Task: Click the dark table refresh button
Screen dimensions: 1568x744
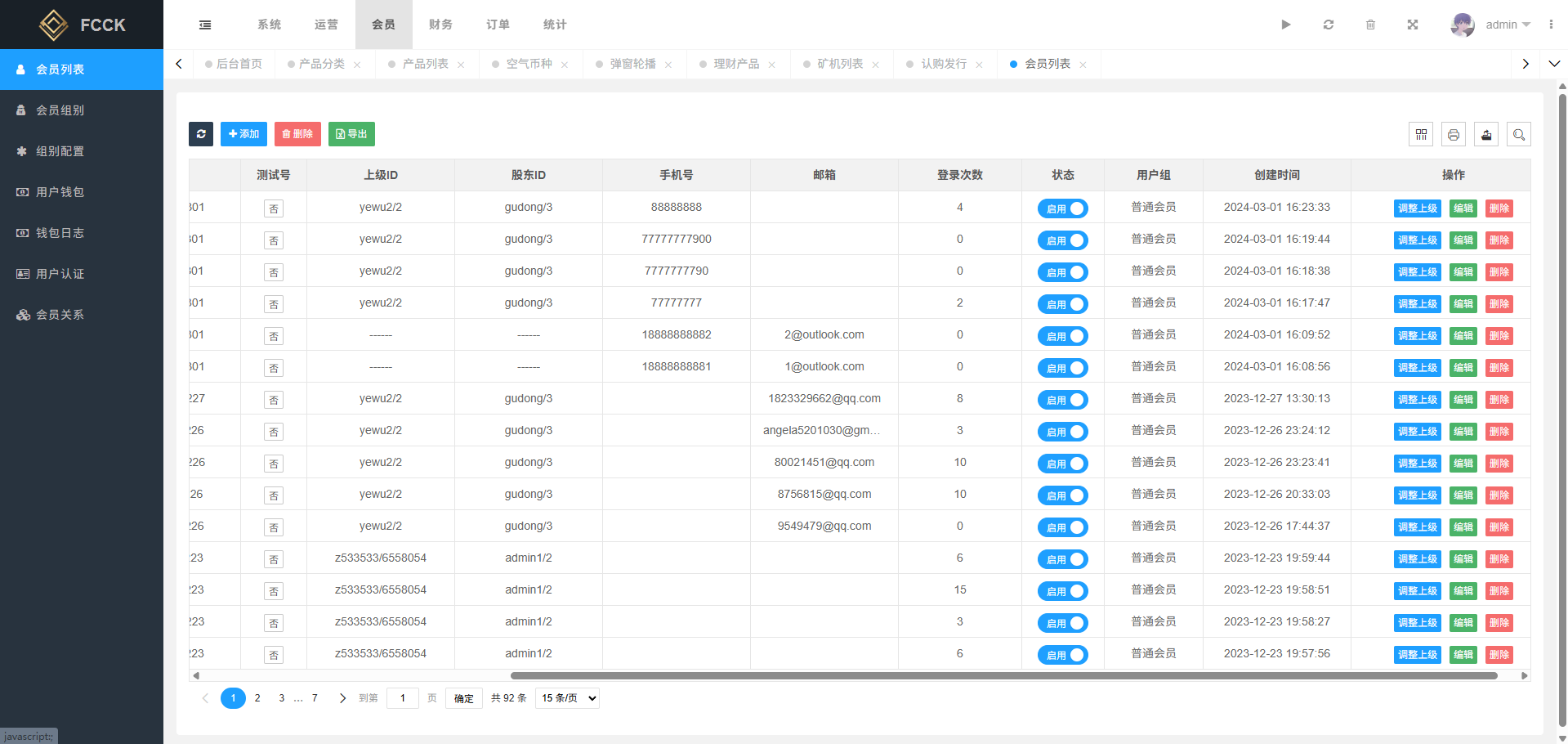Action: (201, 134)
